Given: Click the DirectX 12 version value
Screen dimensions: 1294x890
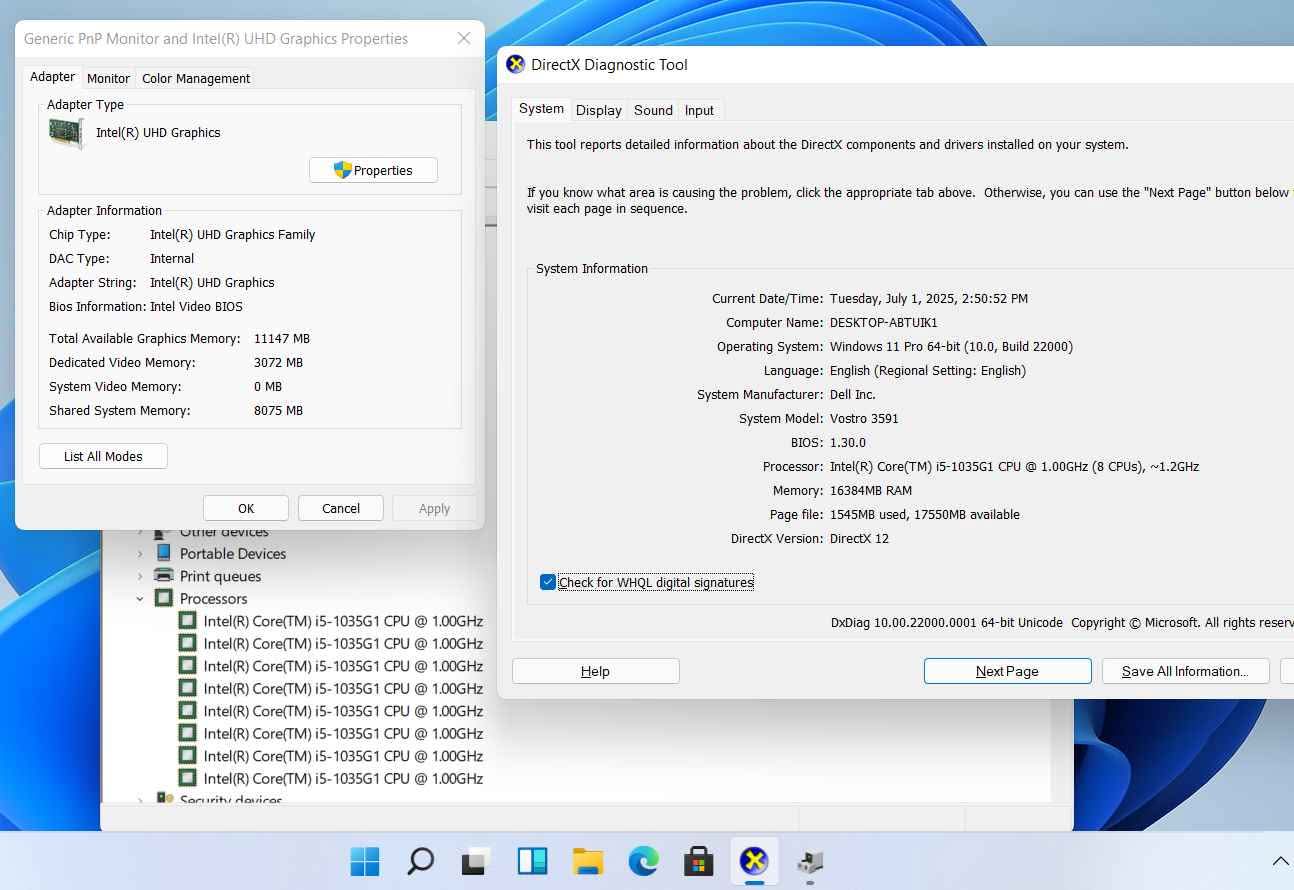Looking at the screenshot, I should [859, 539].
